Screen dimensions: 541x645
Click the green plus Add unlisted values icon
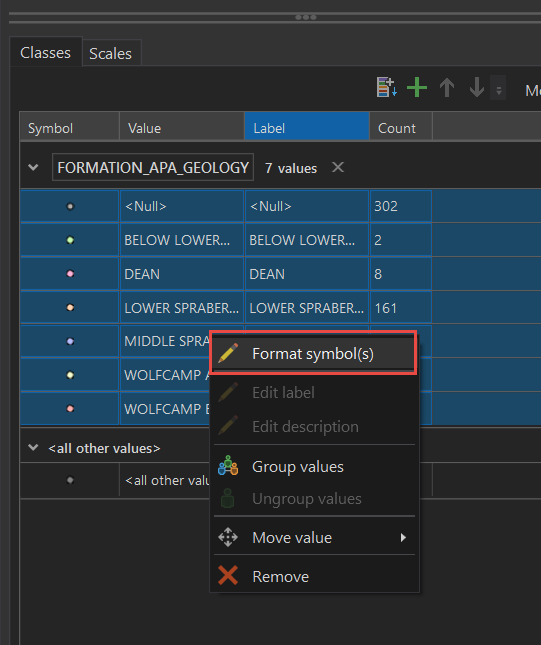[417, 87]
